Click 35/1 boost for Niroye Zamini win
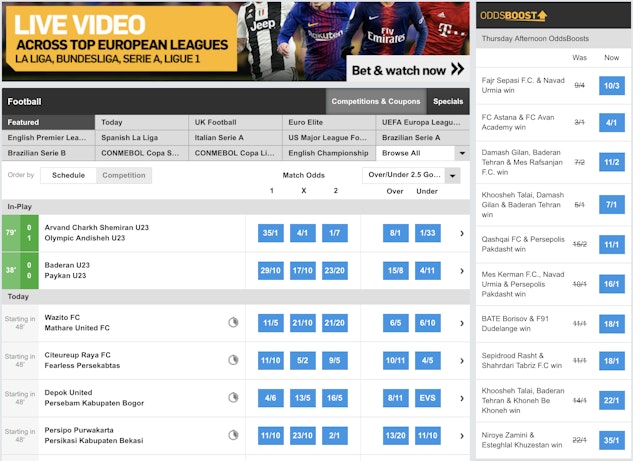633x461 pixels. pos(611,442)
